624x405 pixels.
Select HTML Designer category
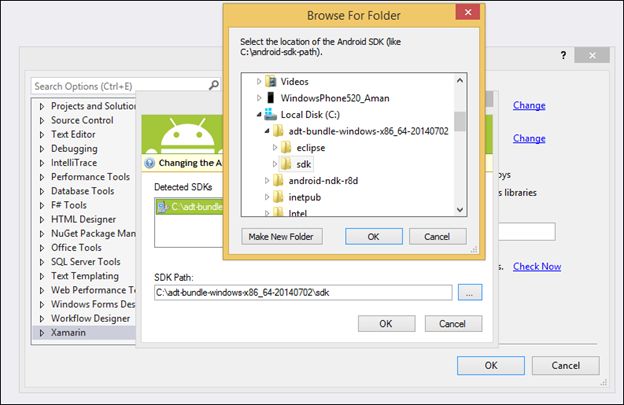click(83, 219)
